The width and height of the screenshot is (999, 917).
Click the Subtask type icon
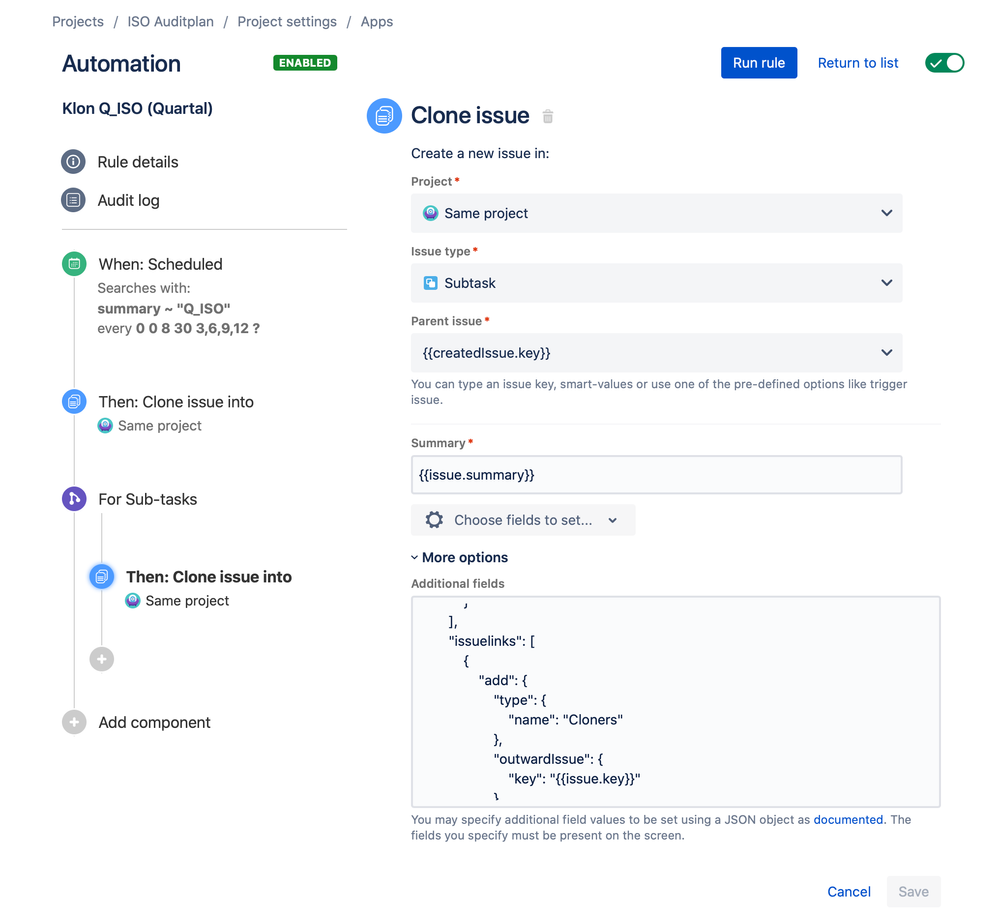point(431,283)
